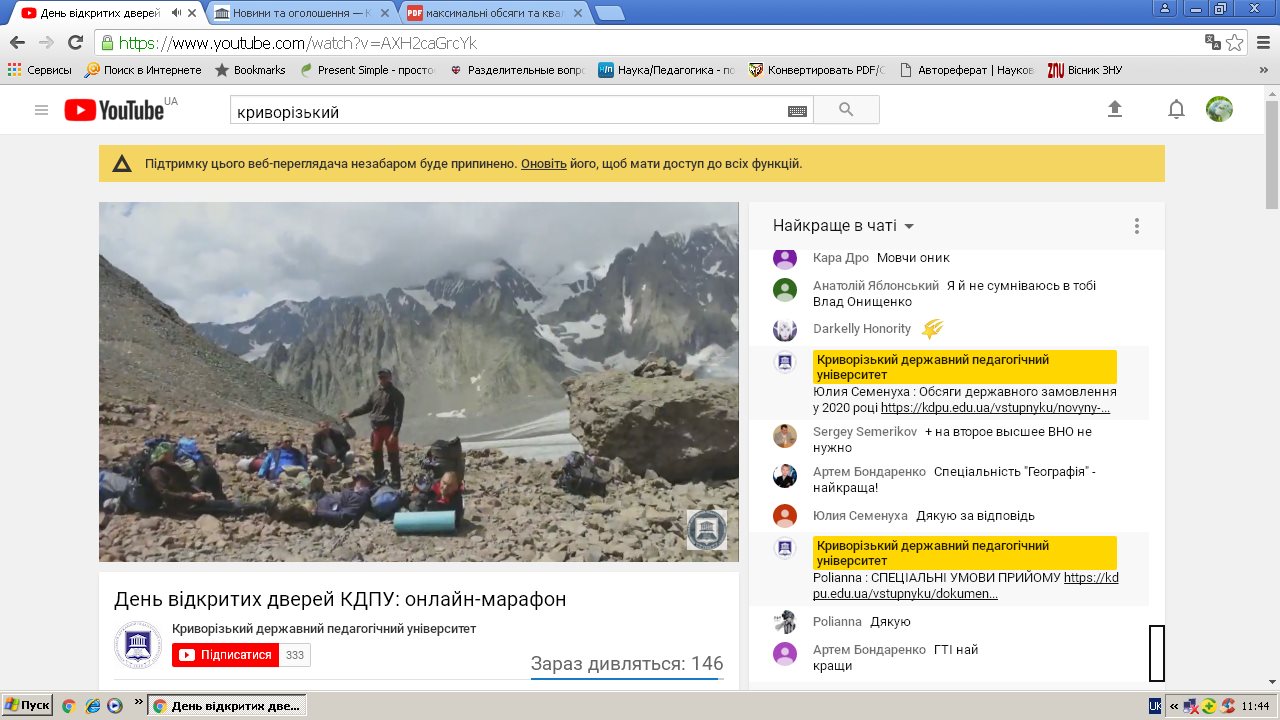The width and height of the screenshot is (1280, 720).
Task: Open the user account avatar
Action: (x=1219, y=110)
